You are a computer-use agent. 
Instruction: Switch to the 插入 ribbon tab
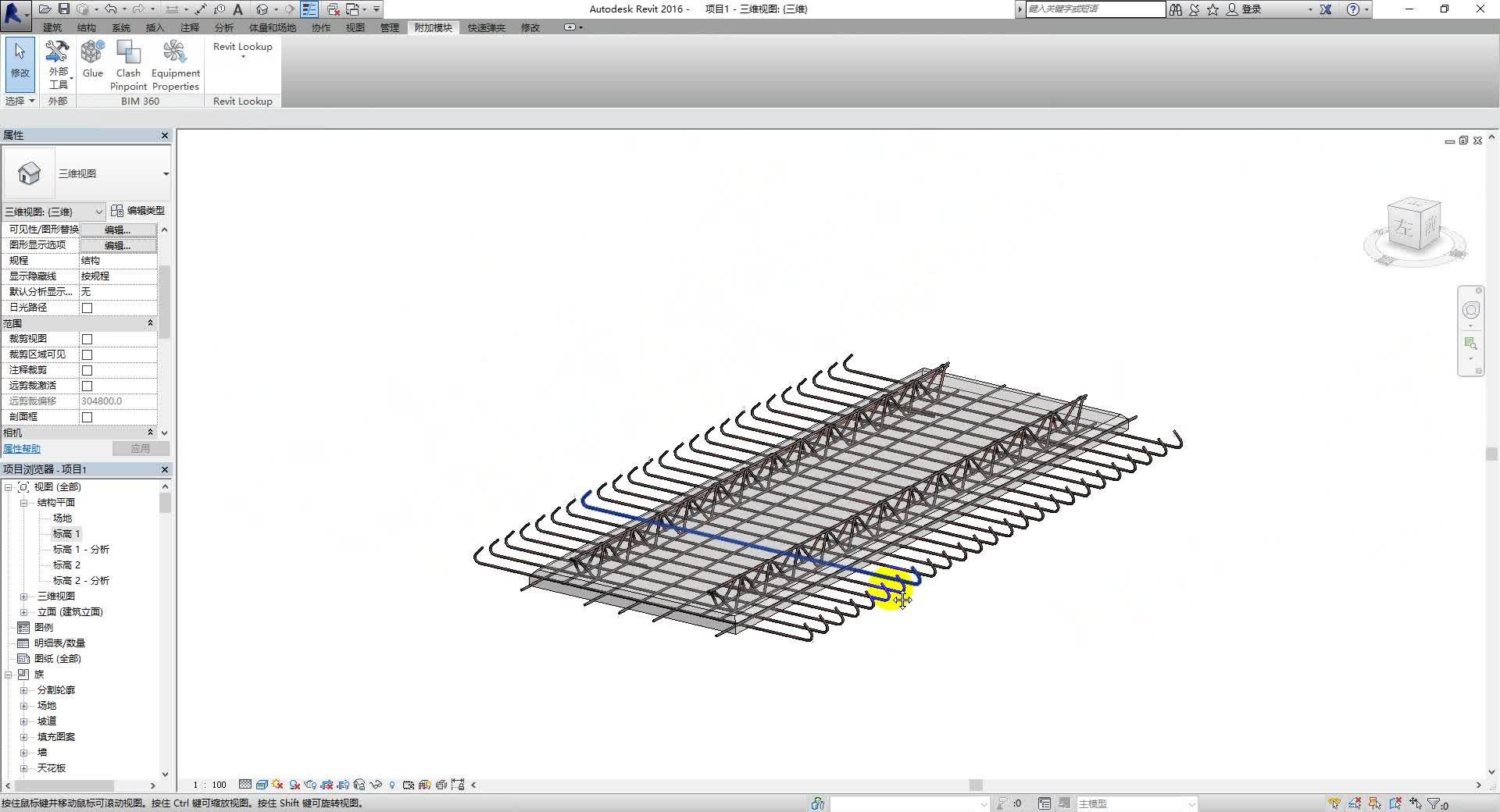tap(155, 27)
